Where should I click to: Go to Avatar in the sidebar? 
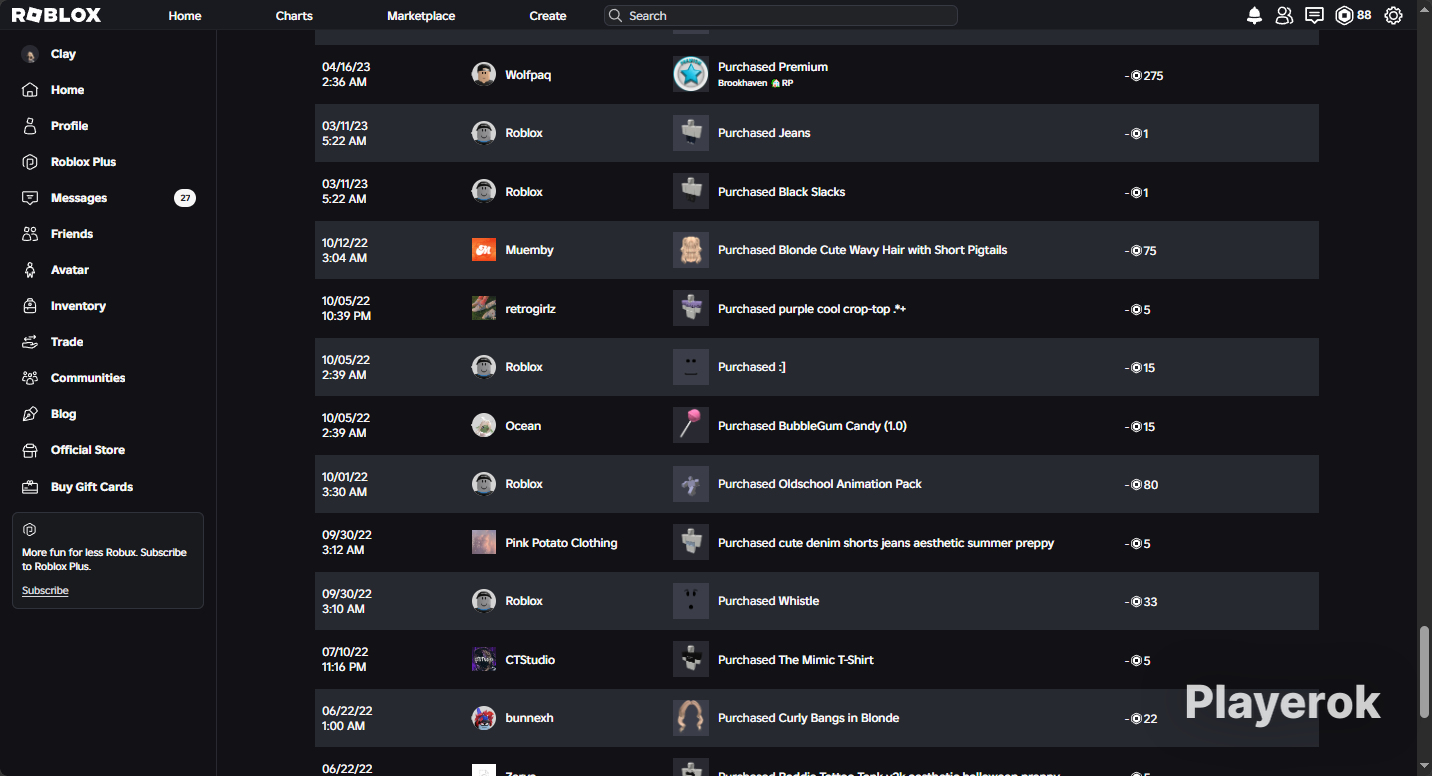click(69, 270)
